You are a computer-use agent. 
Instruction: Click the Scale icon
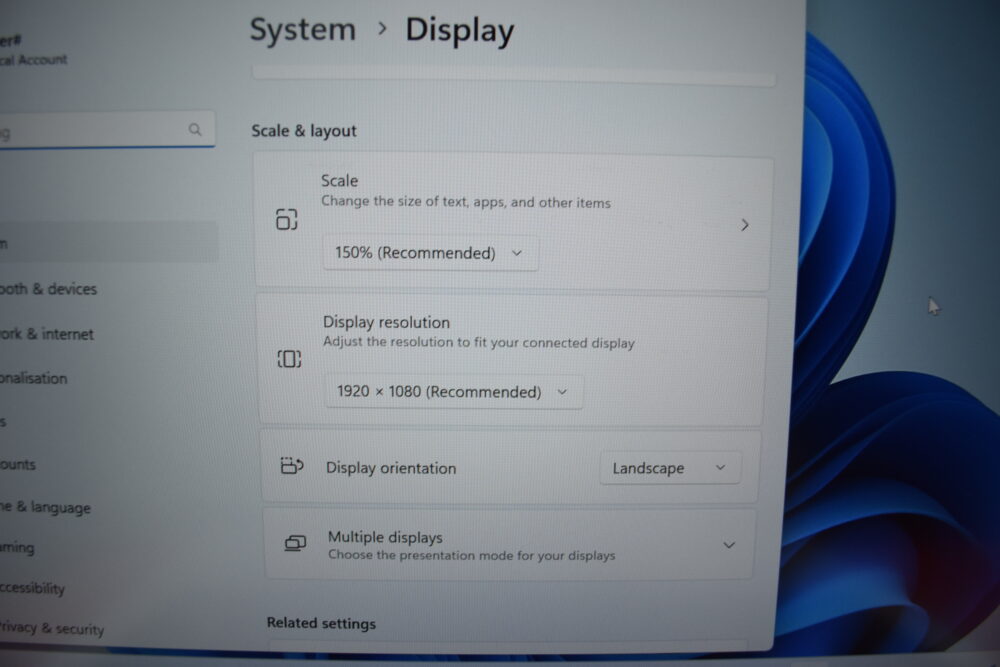286,219
